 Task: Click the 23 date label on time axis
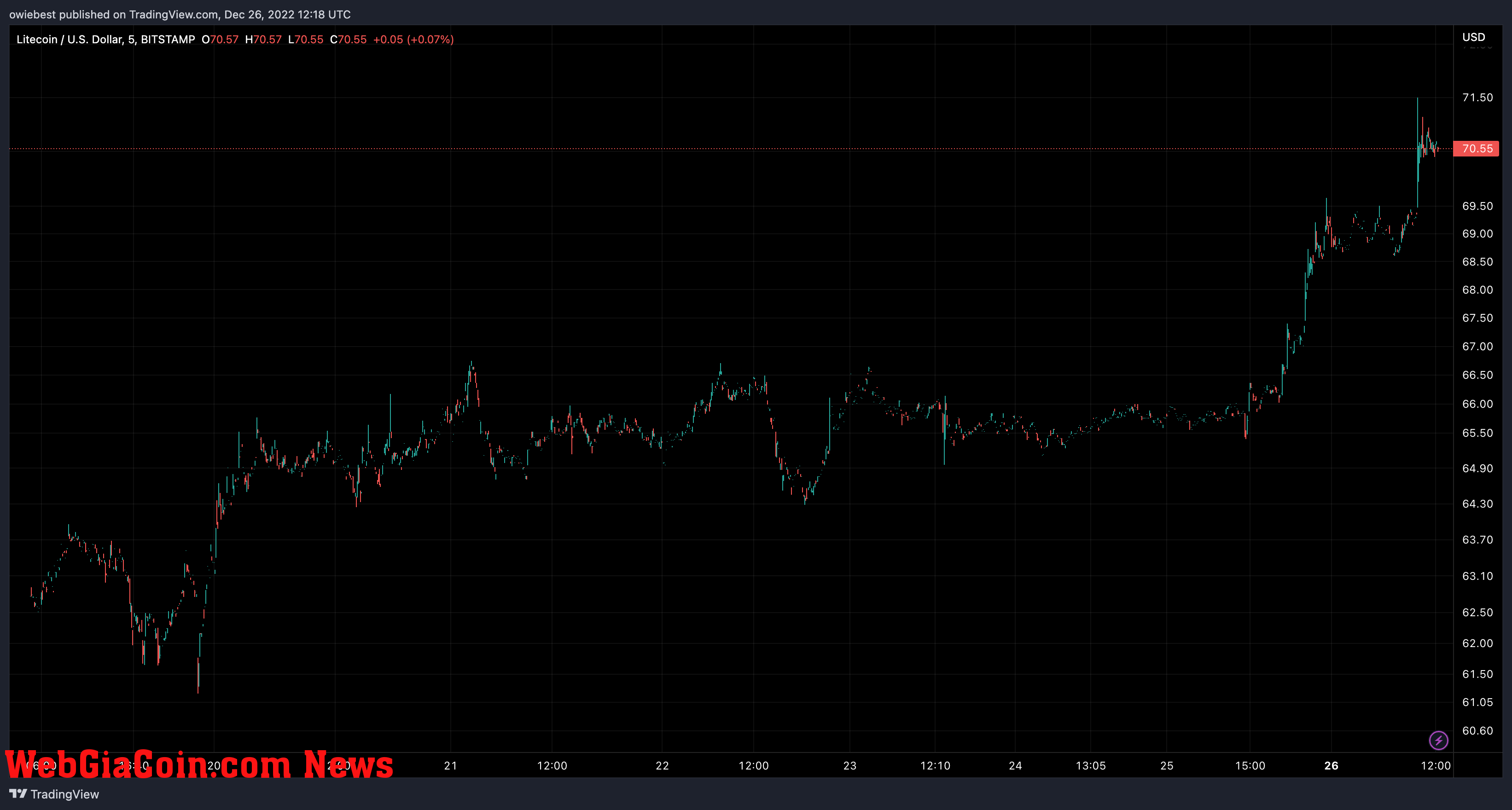coord(850,765)
